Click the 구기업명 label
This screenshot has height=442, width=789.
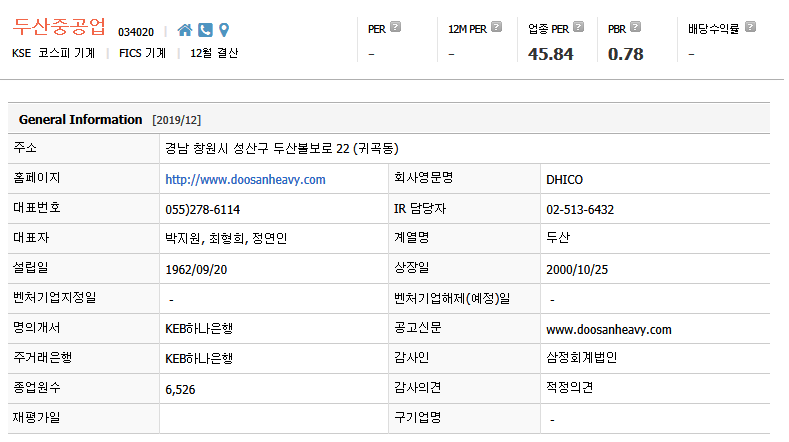click(x=418, y=417)
